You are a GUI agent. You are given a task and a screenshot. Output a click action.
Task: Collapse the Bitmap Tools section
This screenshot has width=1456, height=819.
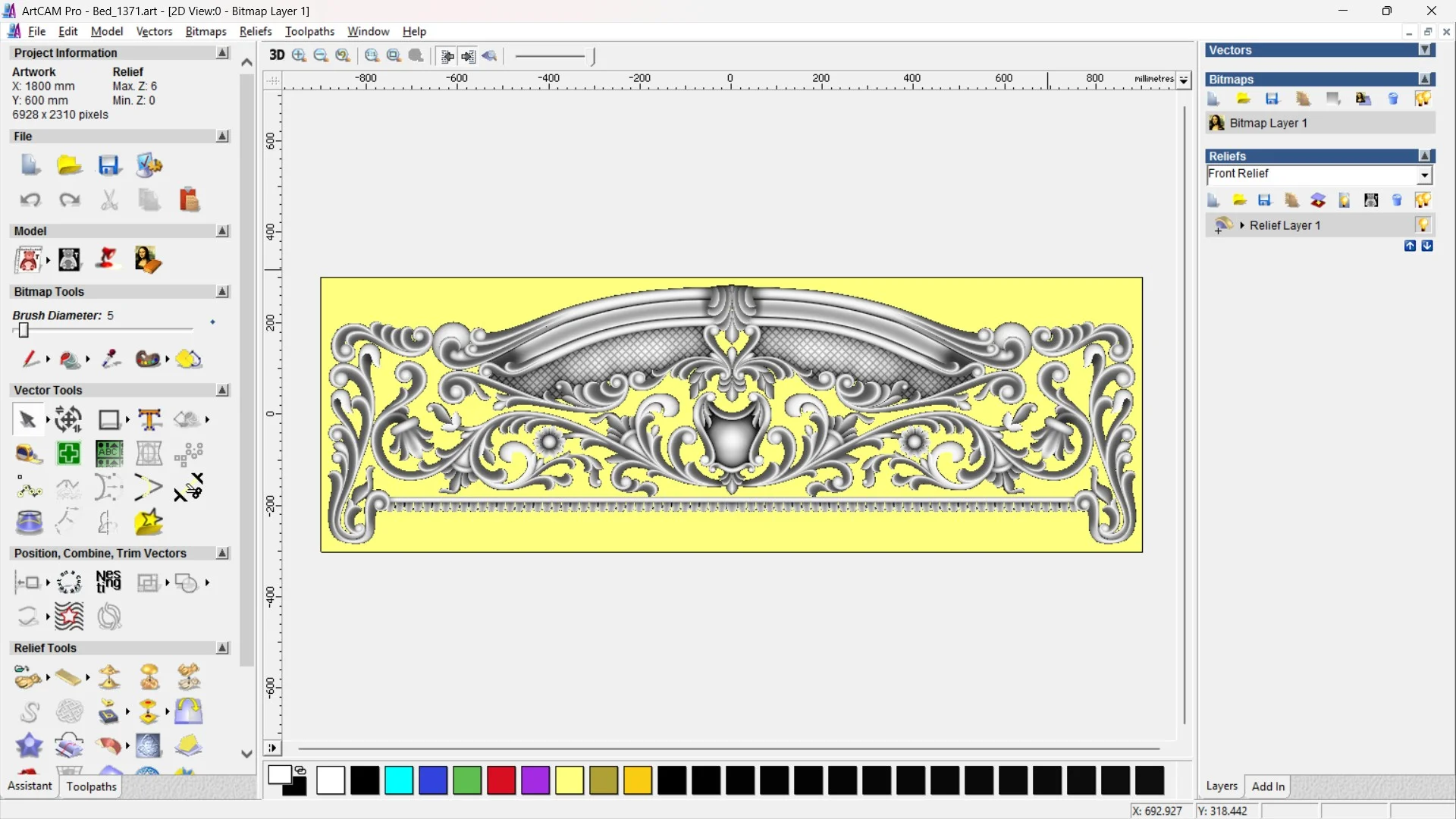click(x=222, y=292)
